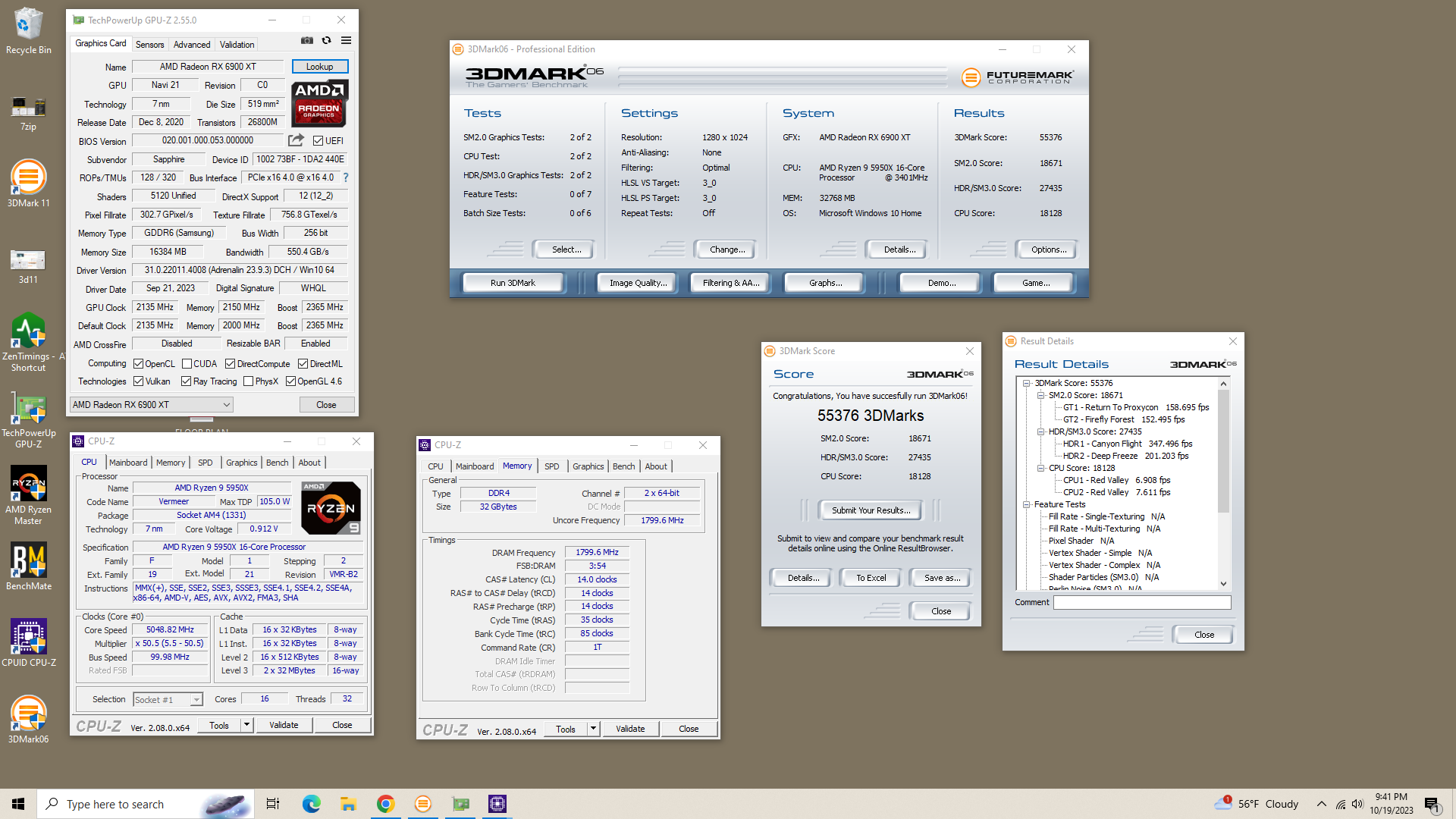Click Bus Interface question mark help
The height and width of the screenshot is (819, 1456).
point(346,177)
